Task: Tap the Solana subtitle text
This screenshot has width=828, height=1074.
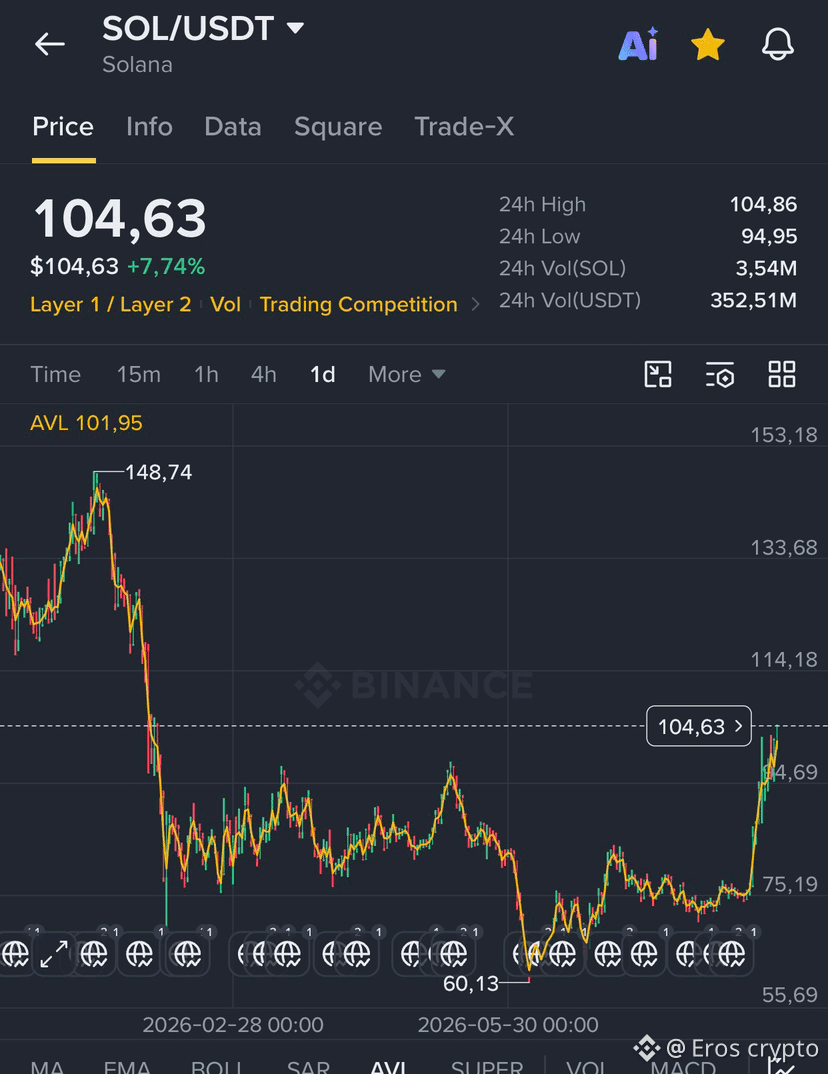Action: (x=137, y=65)
